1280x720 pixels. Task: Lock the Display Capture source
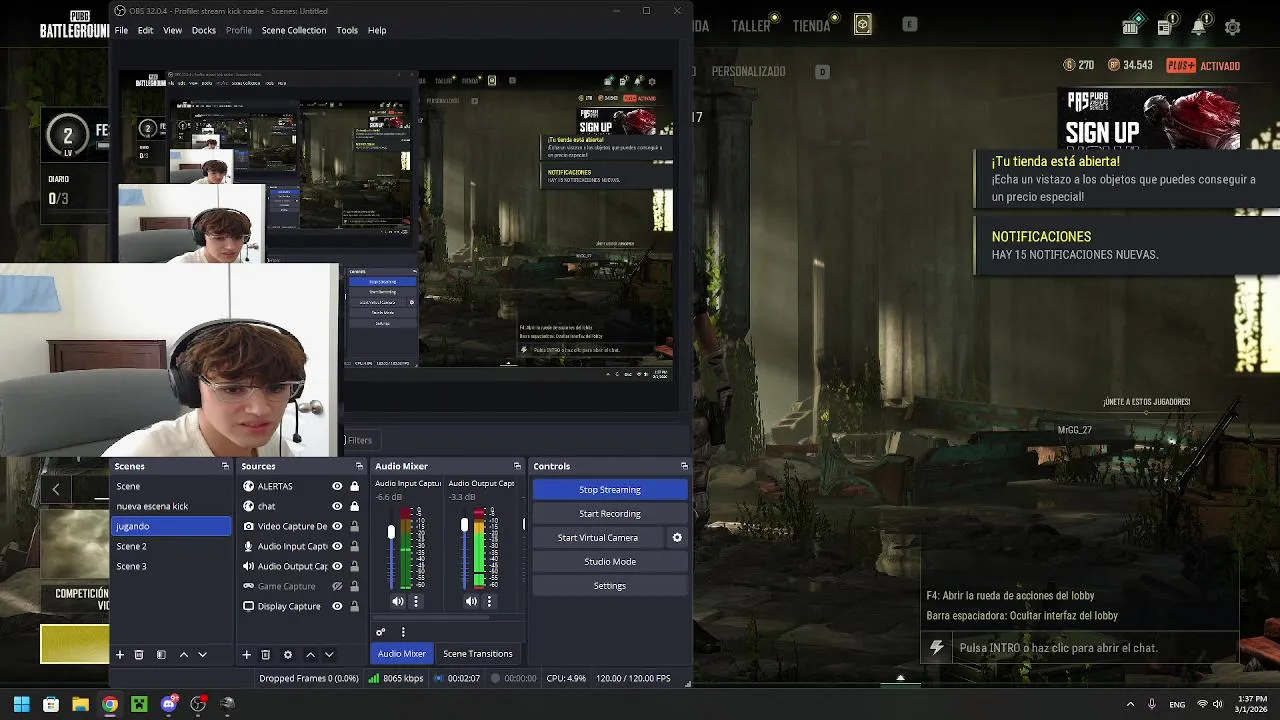tap(354, 606)
